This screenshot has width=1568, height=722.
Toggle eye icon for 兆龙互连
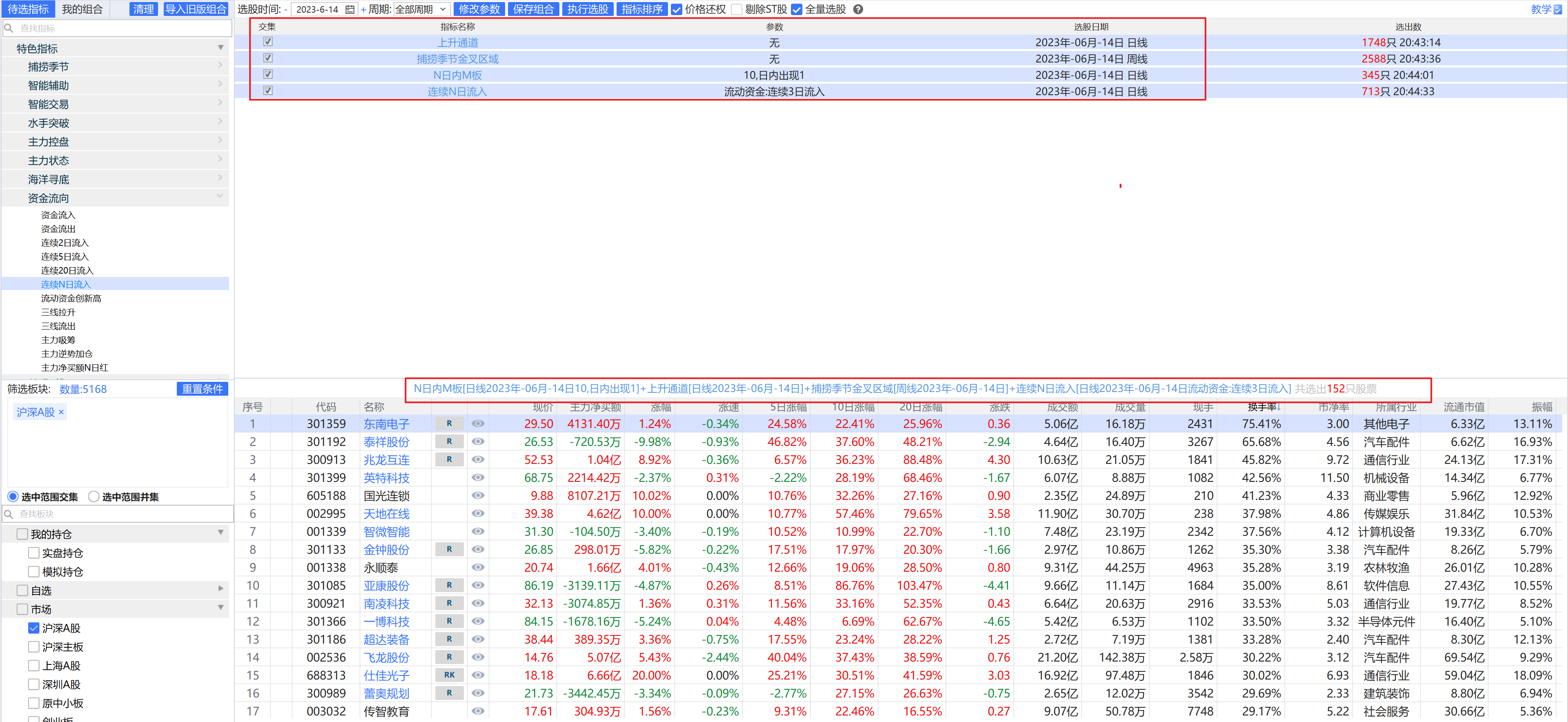pos(479,459)
